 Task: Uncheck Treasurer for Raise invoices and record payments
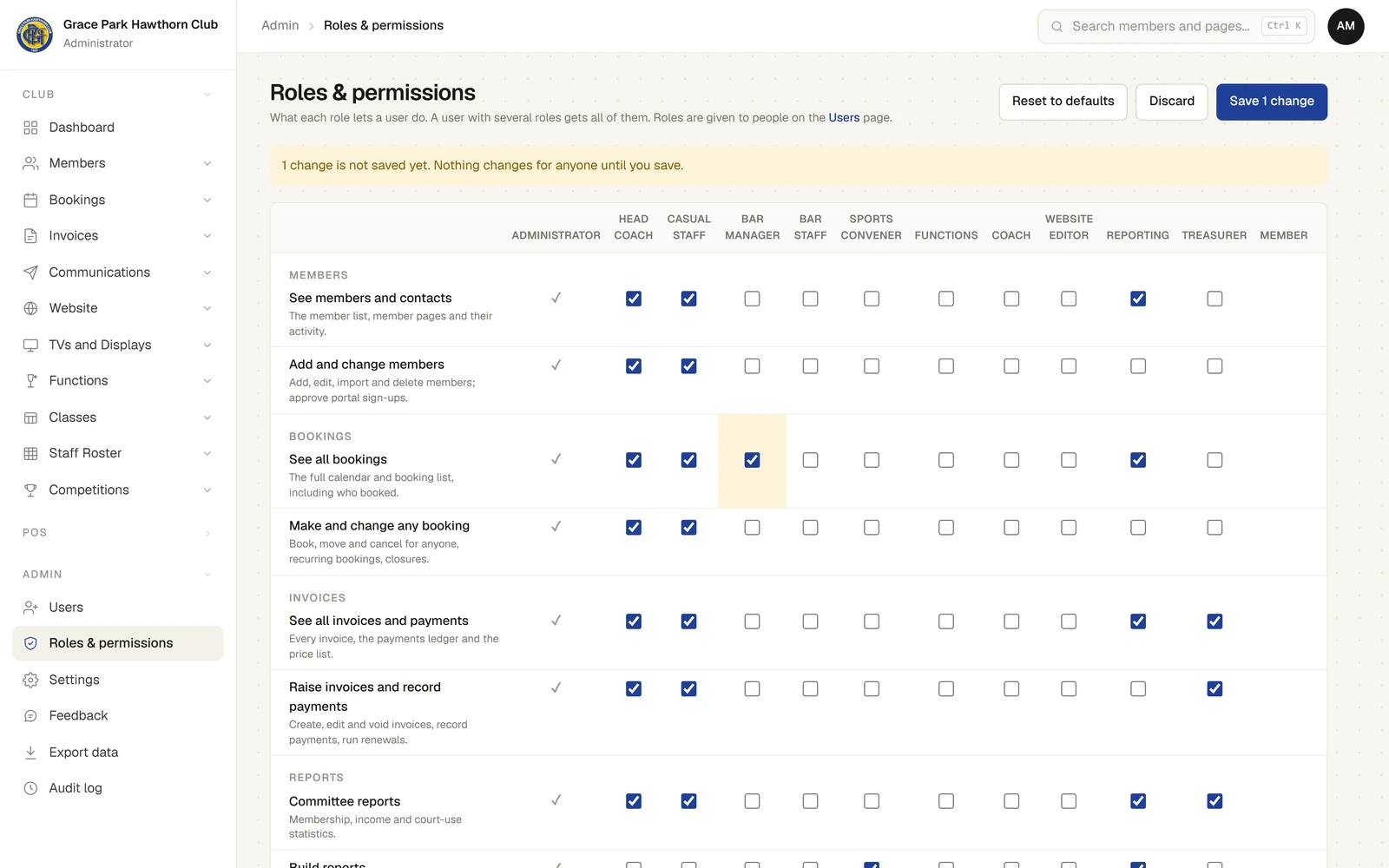coord(1215,689)
